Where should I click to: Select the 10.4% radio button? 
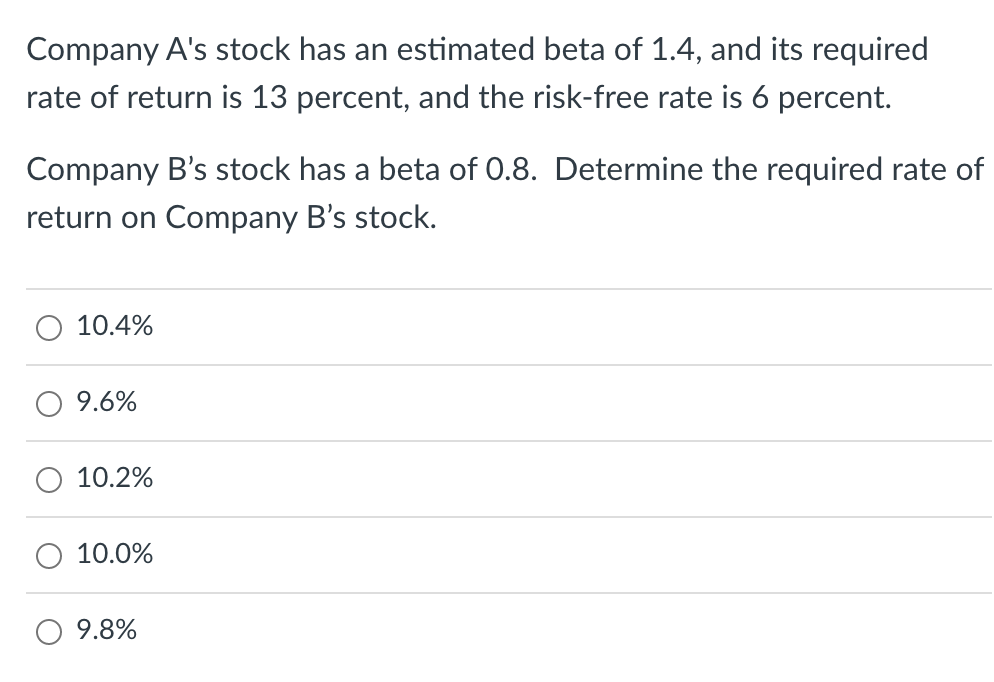tap(49, 328)
